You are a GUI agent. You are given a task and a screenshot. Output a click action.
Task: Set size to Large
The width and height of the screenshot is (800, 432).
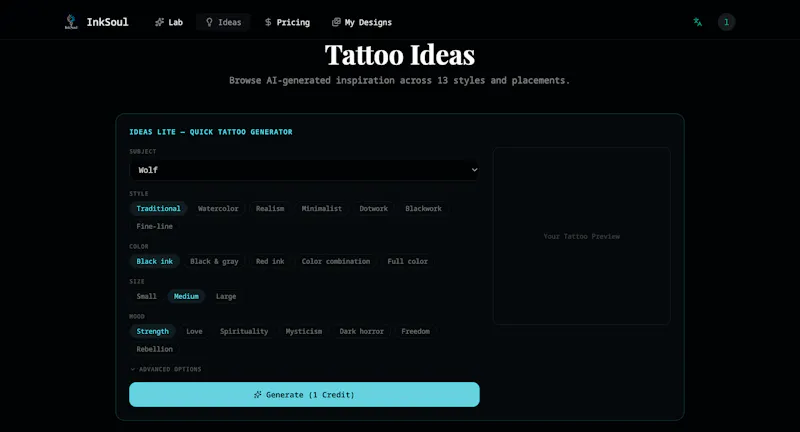226,296
